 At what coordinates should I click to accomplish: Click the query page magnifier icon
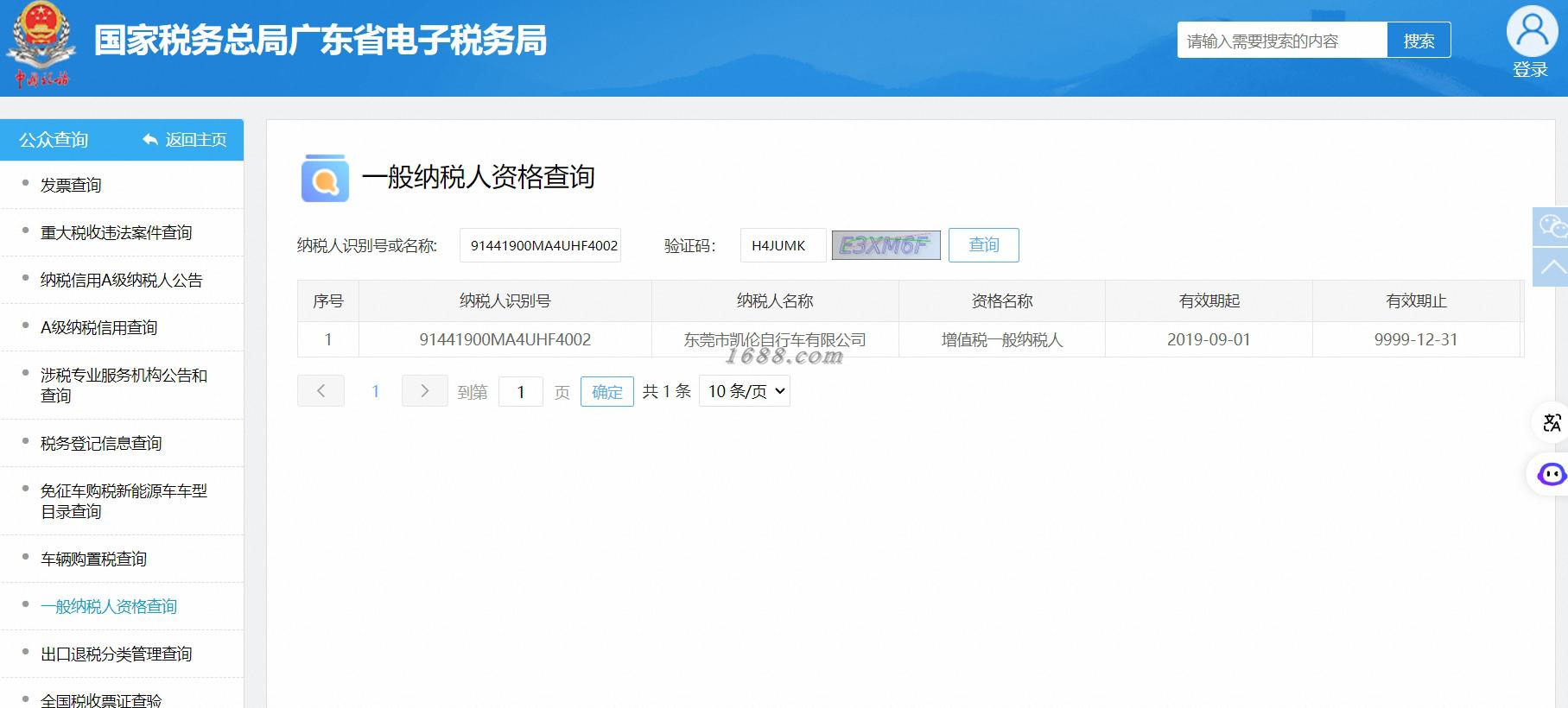pos(325,179)
